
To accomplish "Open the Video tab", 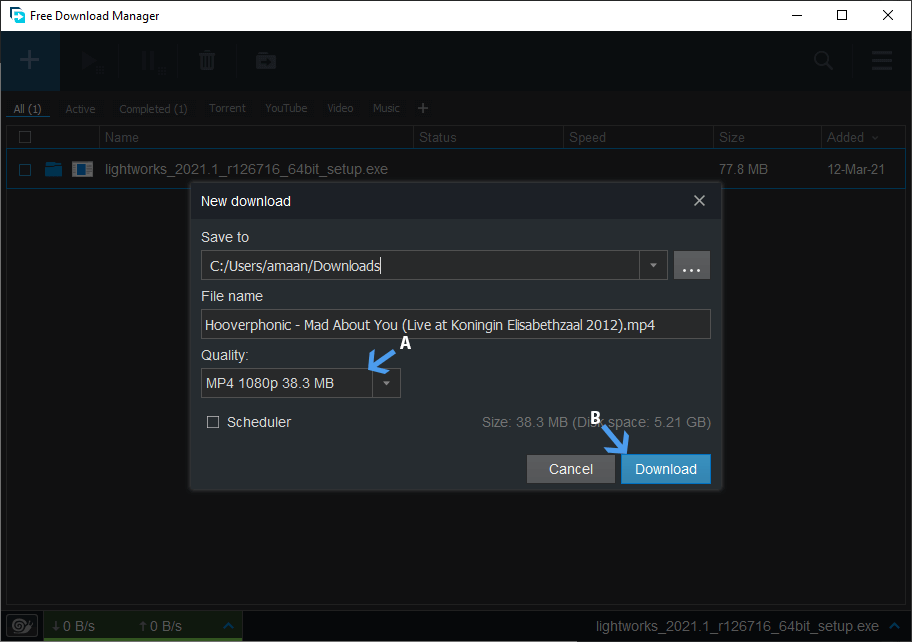I will point(340,108).
